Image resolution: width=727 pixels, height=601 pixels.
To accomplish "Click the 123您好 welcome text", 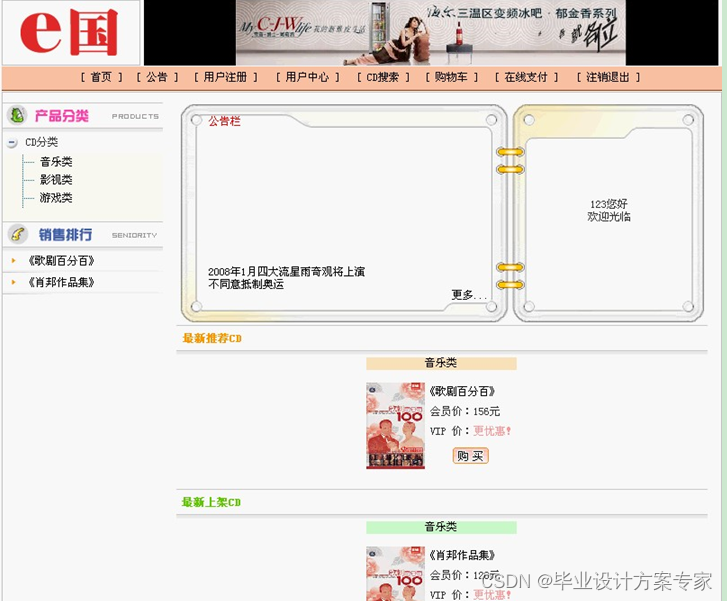I will click(609, 204).
